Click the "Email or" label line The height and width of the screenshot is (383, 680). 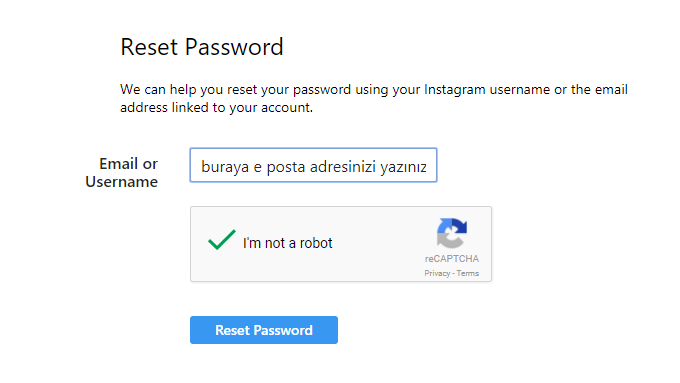[128, 164]
